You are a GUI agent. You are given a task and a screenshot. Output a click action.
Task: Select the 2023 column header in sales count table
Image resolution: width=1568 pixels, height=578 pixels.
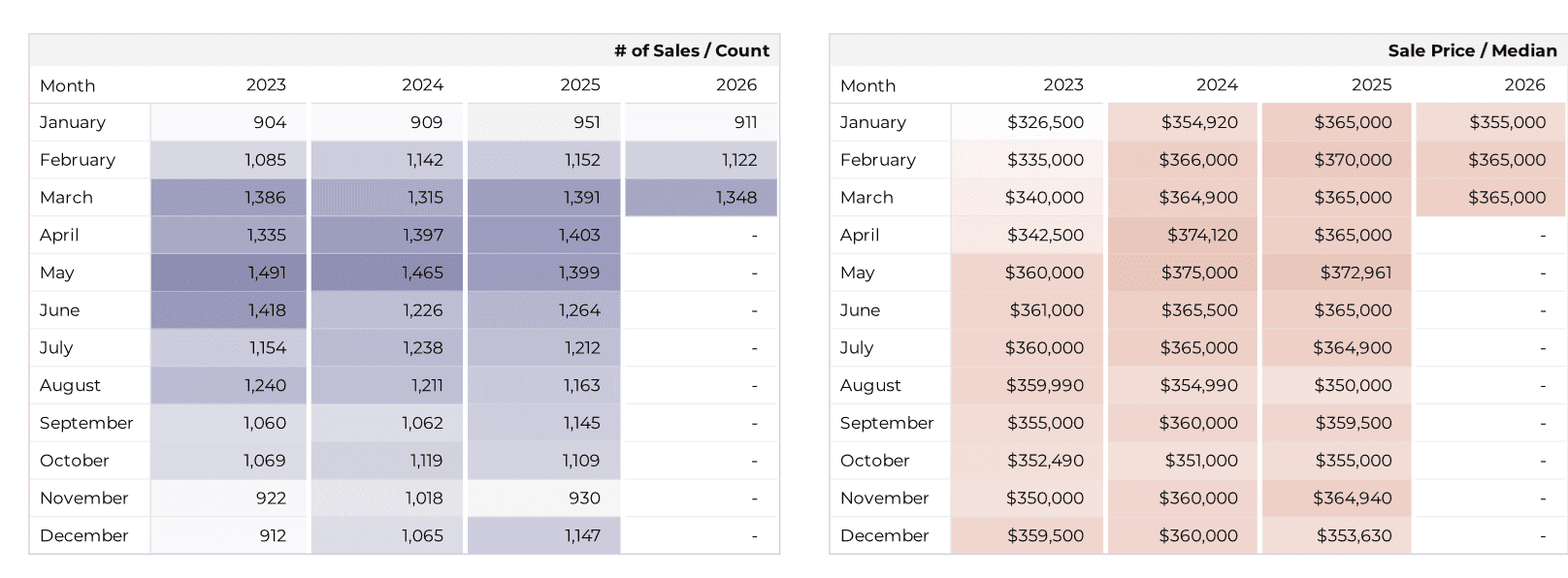(x=266, y=85)
